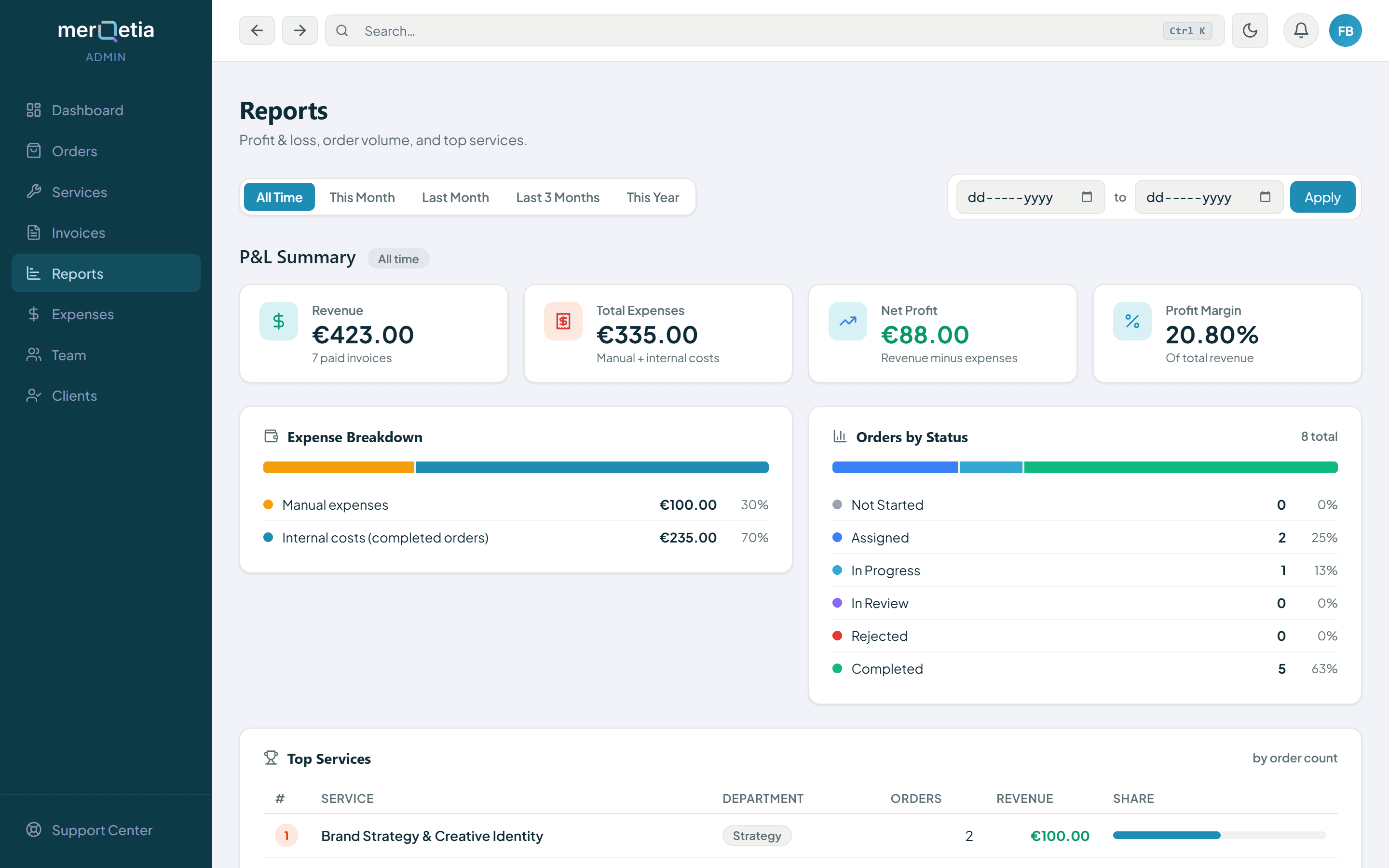Open Orders page from the sidebar
This screenshot has width=1389, height=868.
(x=106, y=151)
